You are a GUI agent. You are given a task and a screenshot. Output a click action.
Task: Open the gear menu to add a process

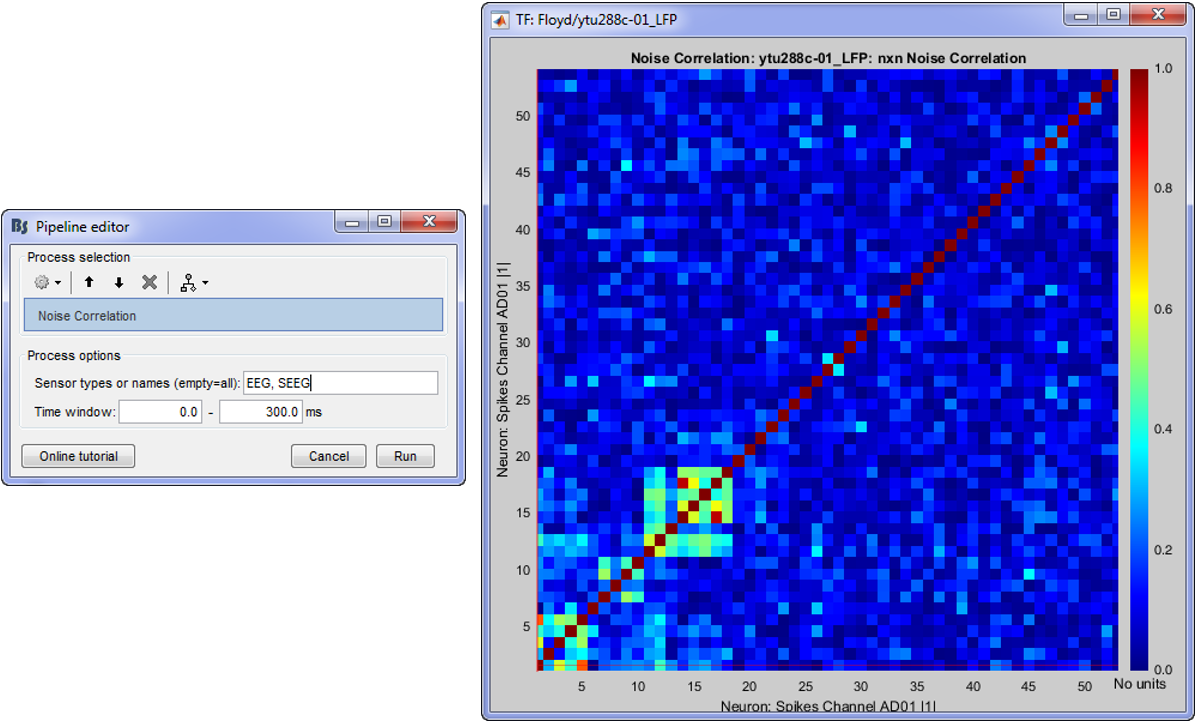tap(47, 283)
